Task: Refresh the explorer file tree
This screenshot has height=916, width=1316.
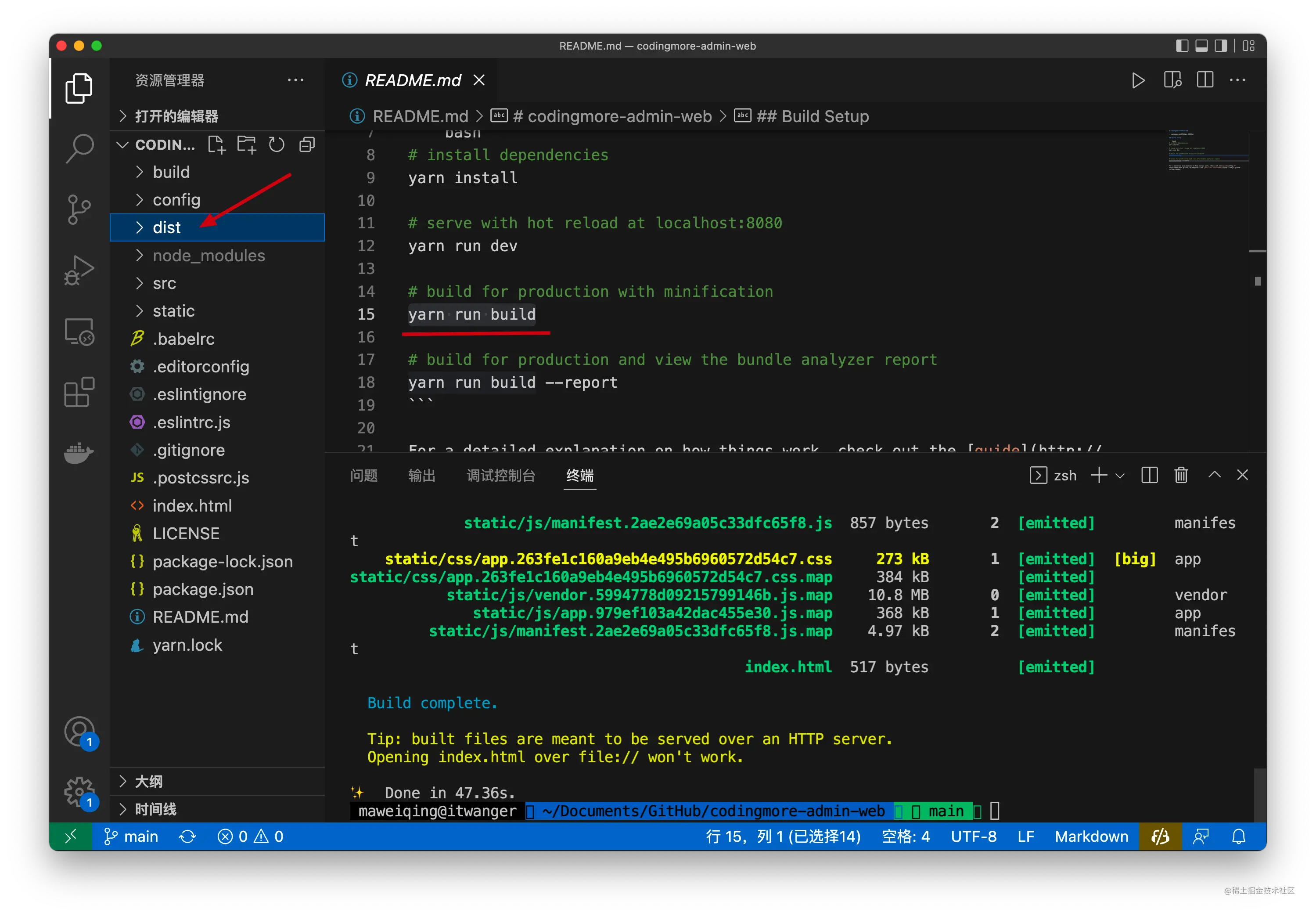Action: click(277, 144)
